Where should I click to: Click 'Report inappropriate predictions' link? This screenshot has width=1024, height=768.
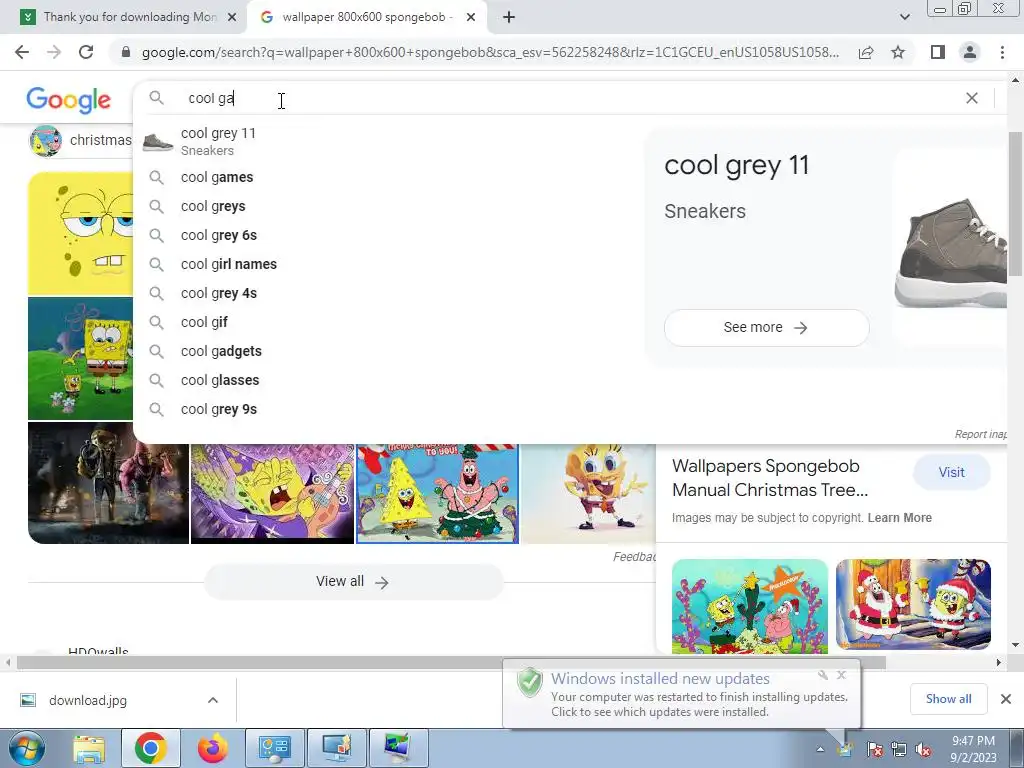pyautogui.click(x=980, y=434)
